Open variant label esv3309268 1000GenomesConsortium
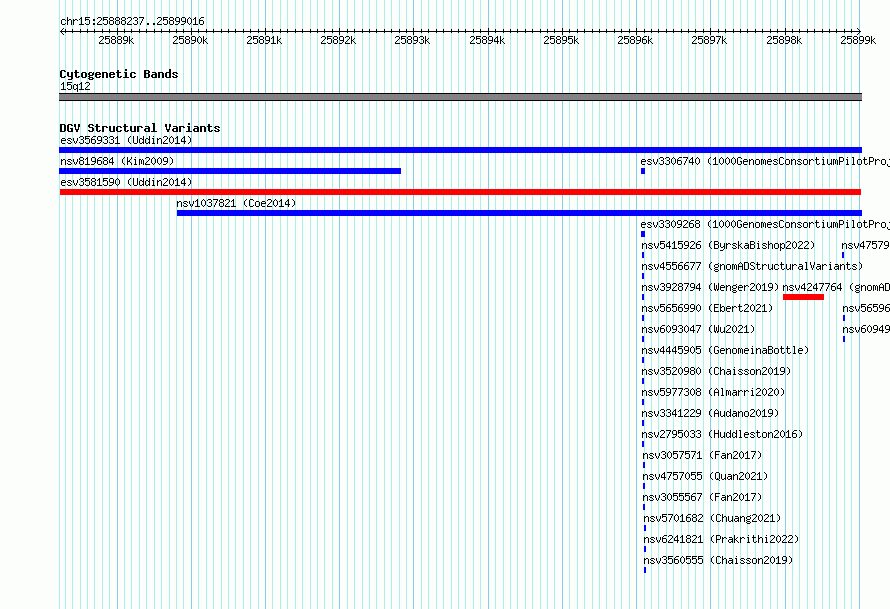The width and height of the screenshot is (890, 609). pos(765,224)
